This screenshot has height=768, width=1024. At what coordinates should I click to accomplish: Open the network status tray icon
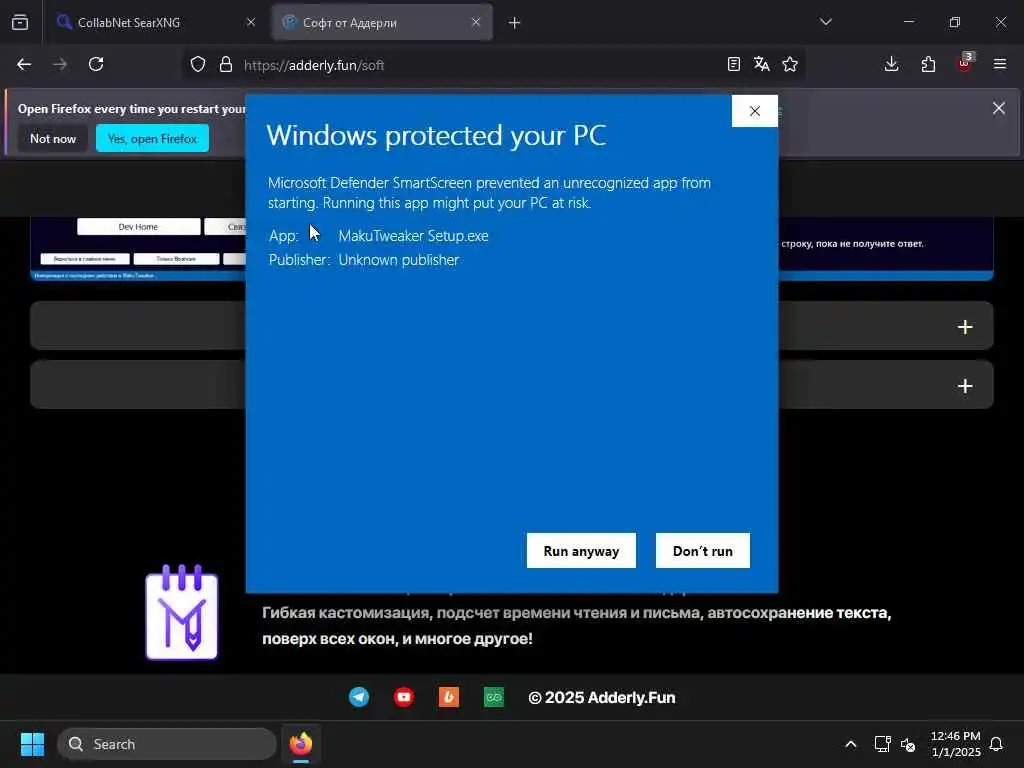[882, 744]
